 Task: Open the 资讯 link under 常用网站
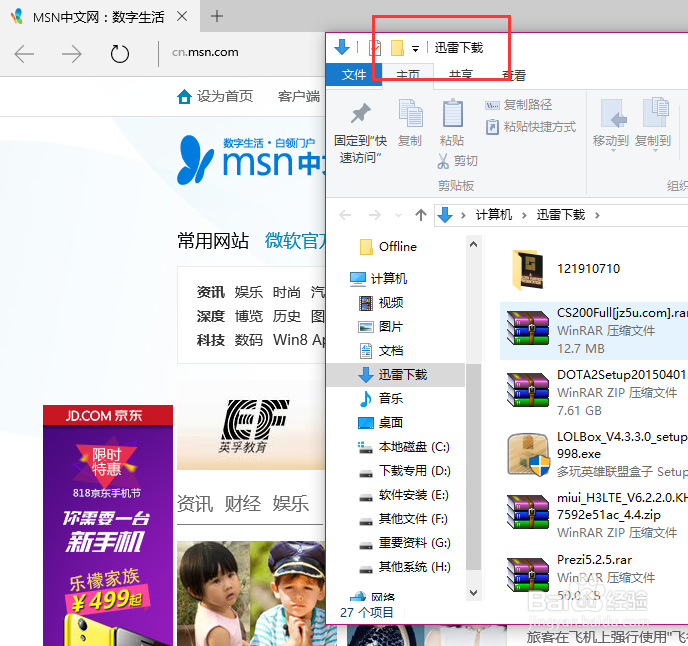pos(211,292)
